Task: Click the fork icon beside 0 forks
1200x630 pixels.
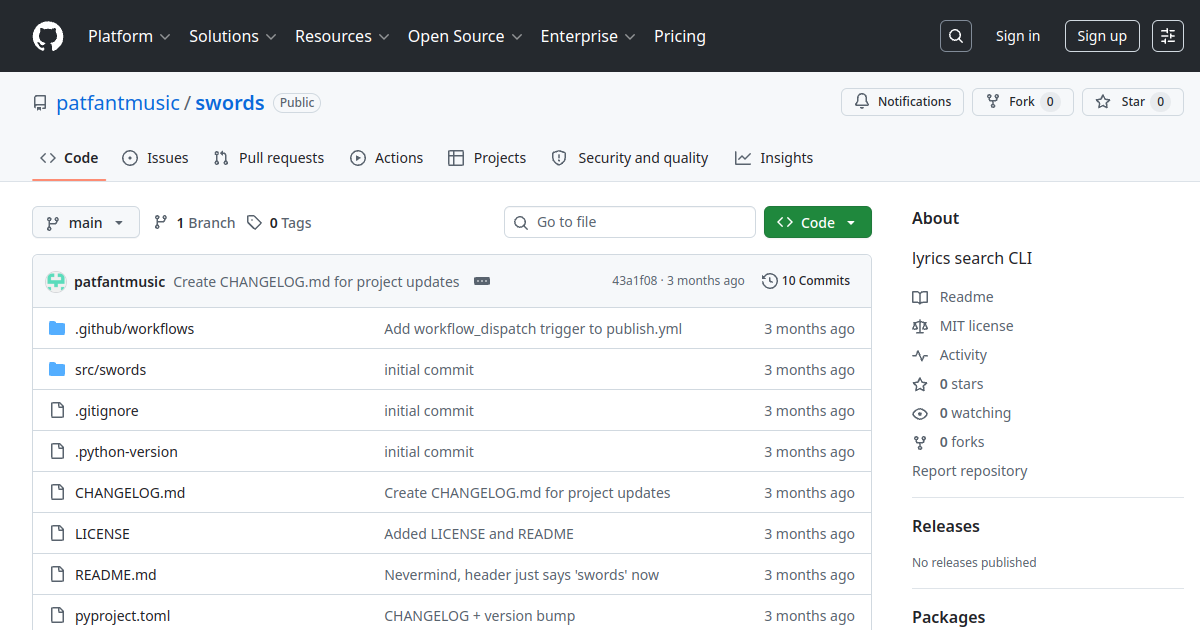Action: pyautogui.click(x=920, y=442)
